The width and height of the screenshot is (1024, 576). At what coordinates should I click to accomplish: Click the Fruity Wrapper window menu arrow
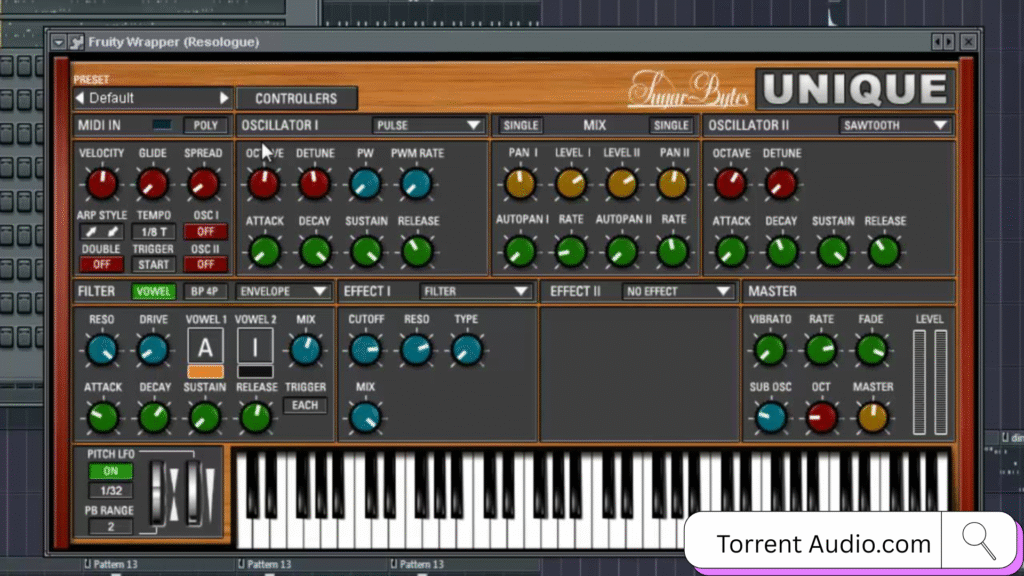pyautogui.click(x=59, y=42)
